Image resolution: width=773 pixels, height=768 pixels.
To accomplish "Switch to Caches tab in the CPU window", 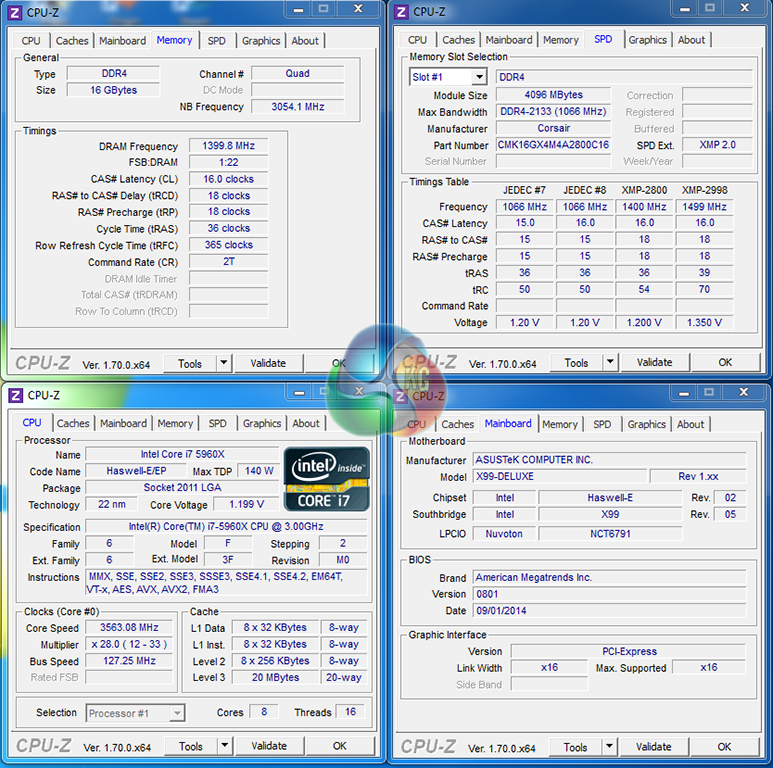I will pyautogui.click(x=72, y=424).
